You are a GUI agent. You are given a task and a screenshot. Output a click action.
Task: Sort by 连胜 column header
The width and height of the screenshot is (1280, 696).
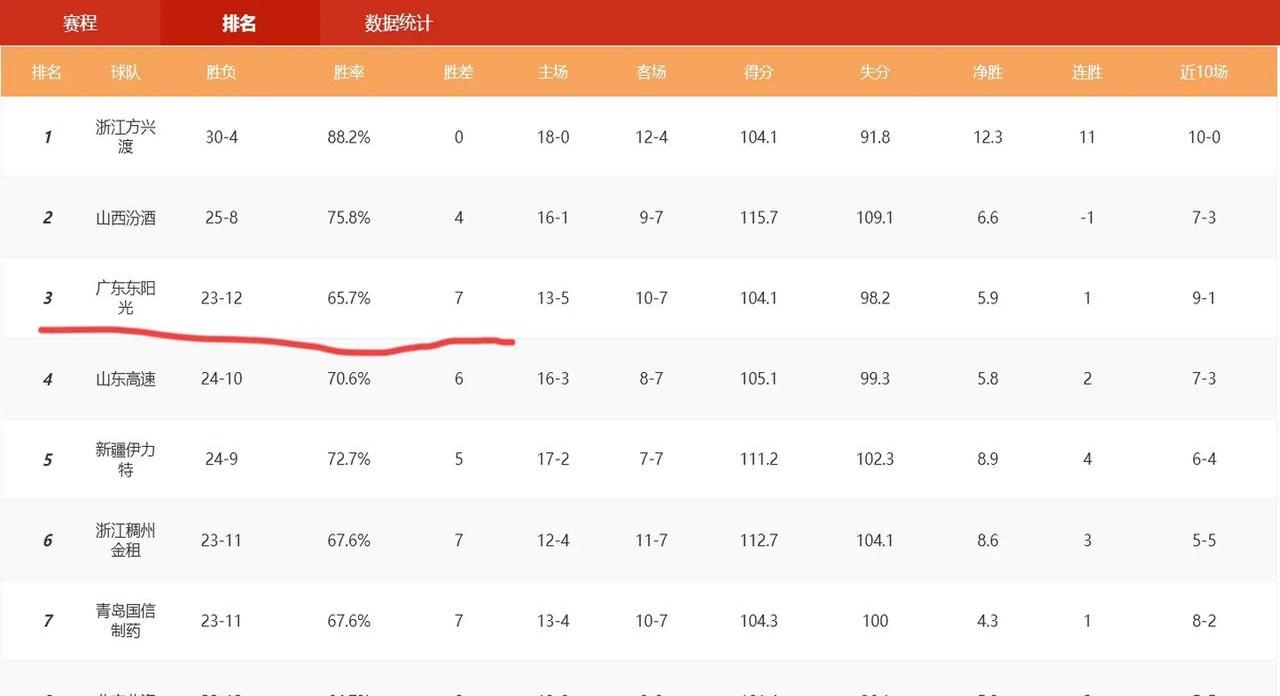point(1086,71)
